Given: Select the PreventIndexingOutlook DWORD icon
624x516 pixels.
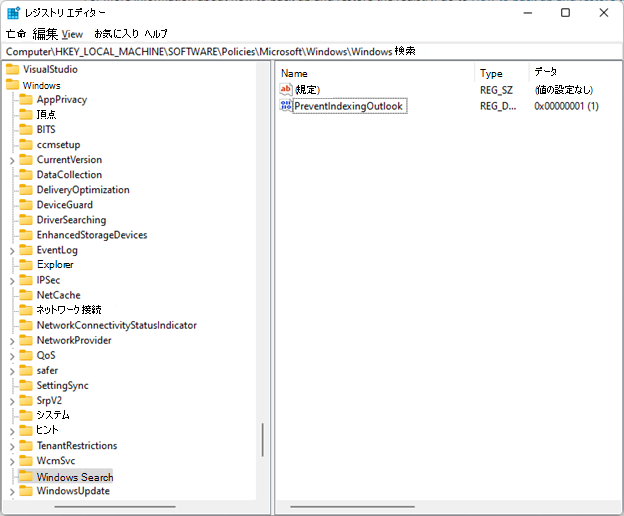Looking at the screenshot, I should tap(286, 106).
